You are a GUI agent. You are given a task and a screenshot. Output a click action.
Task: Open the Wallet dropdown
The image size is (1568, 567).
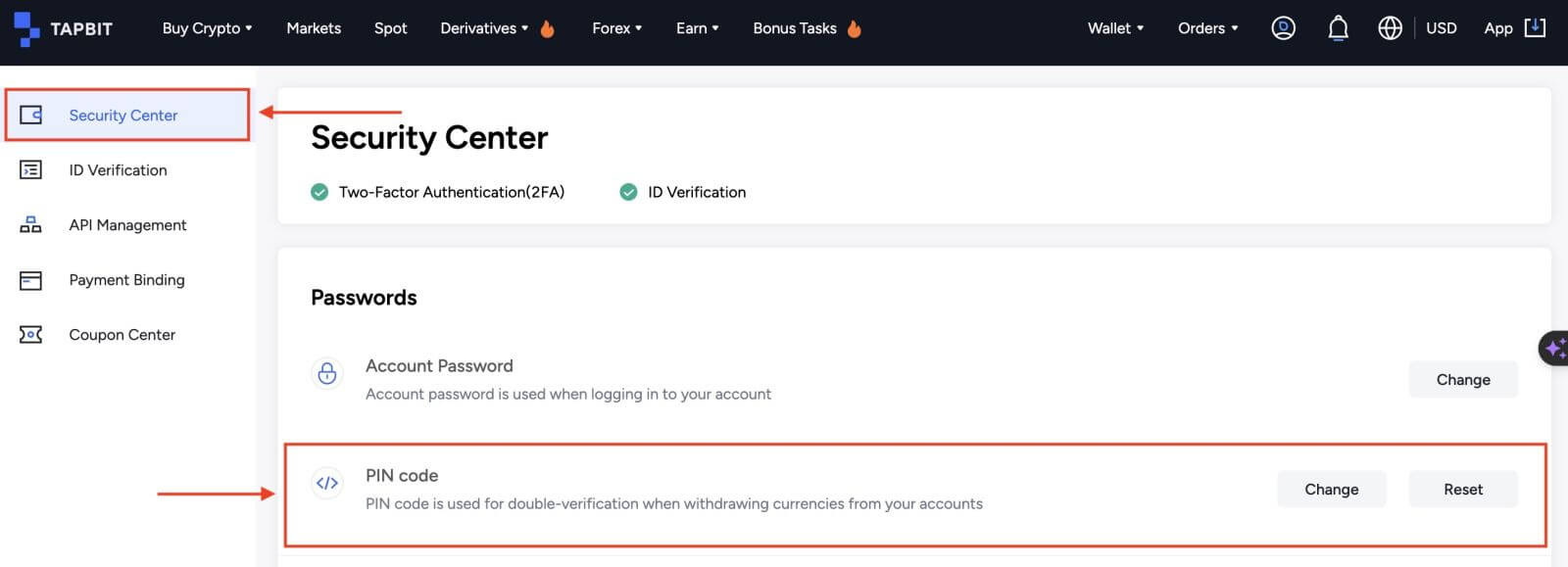pos(1115,28)
